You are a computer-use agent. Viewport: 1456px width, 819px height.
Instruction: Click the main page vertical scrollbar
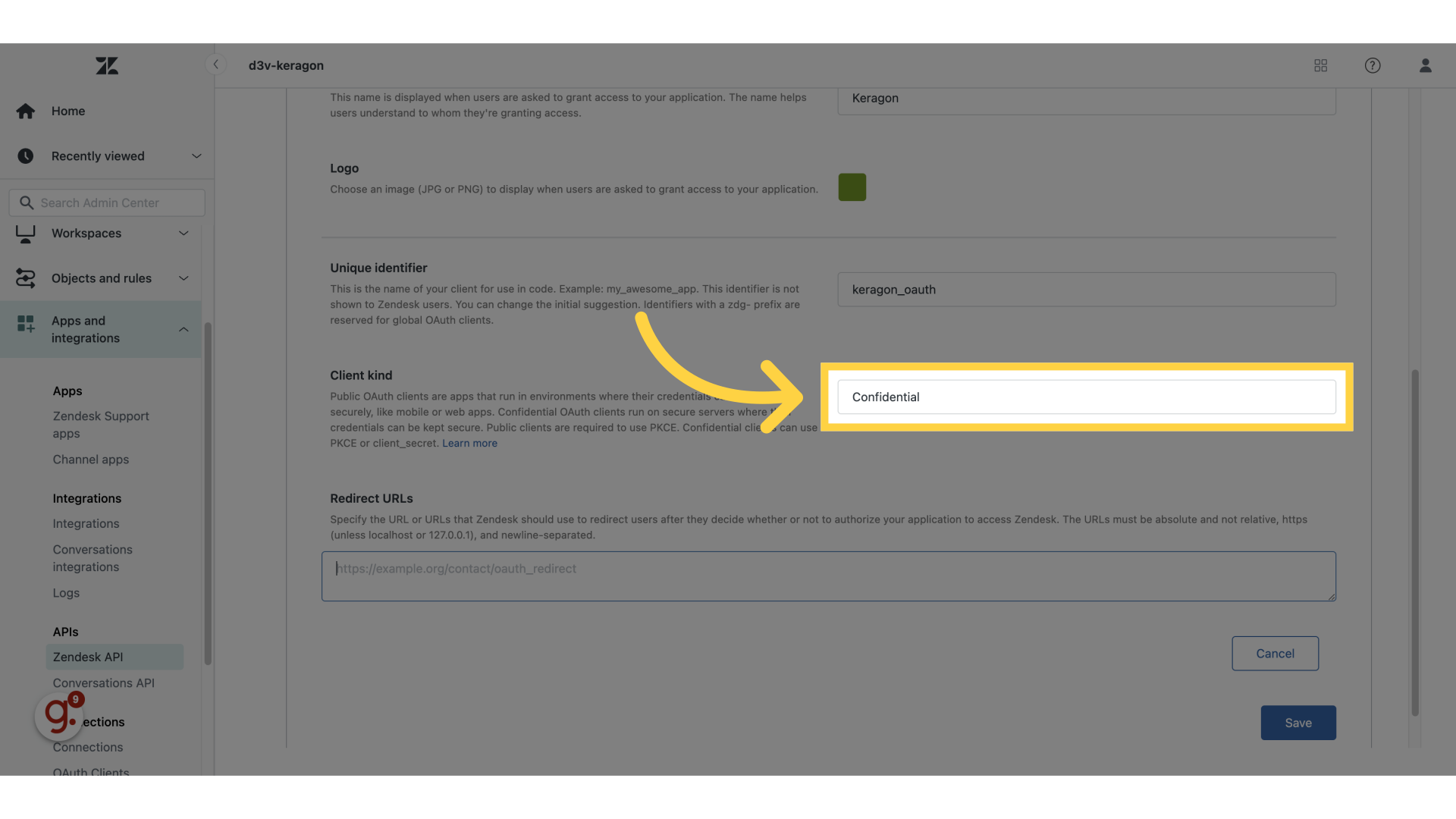pyautogui.click(x=1414, y=543)
